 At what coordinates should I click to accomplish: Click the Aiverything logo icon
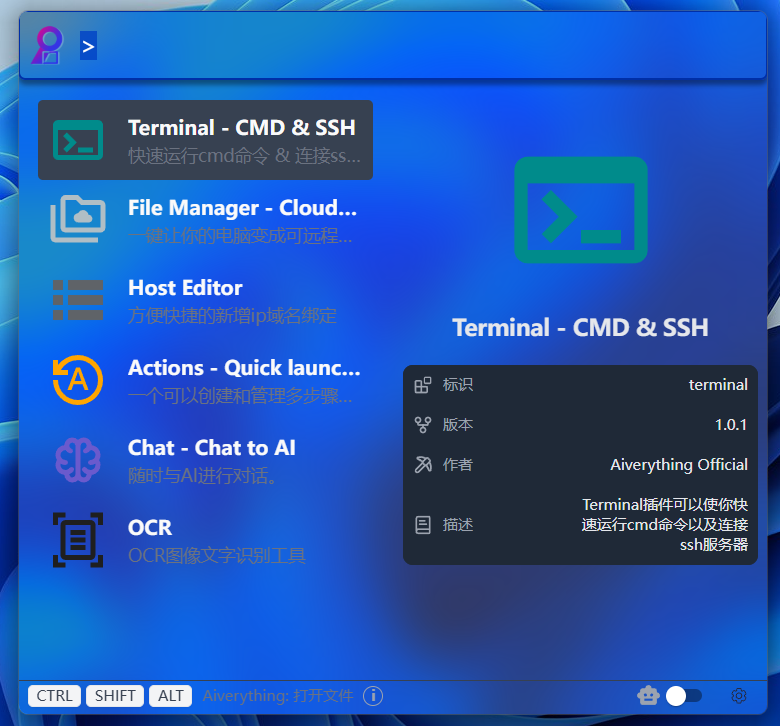pos(47,45)
